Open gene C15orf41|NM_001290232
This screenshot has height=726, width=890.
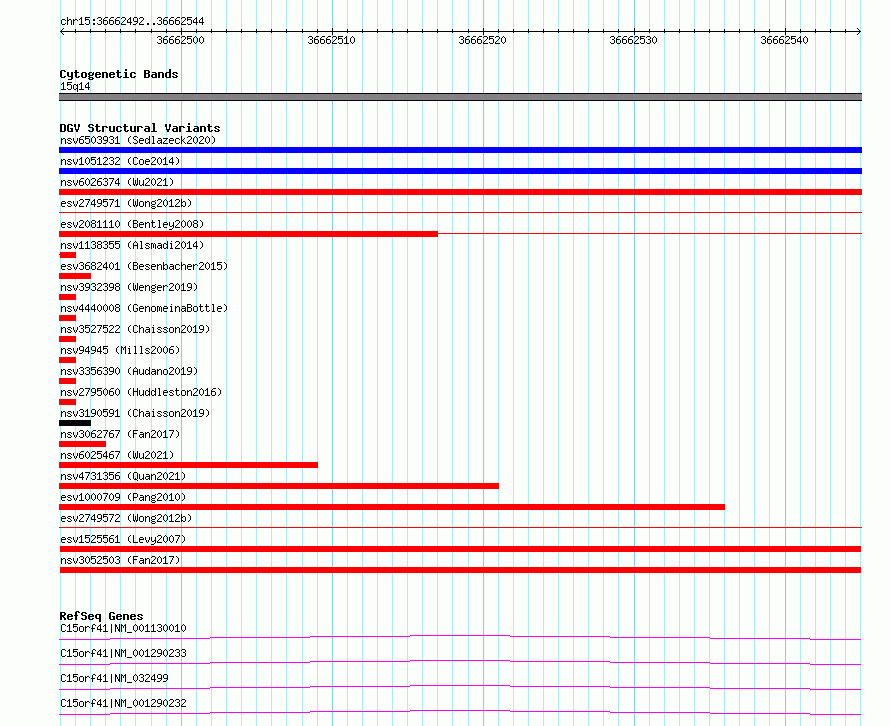coord(123,703)
